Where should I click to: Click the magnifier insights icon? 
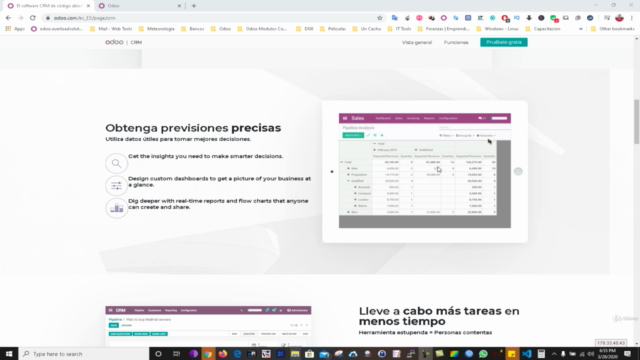tap(116, 163)
